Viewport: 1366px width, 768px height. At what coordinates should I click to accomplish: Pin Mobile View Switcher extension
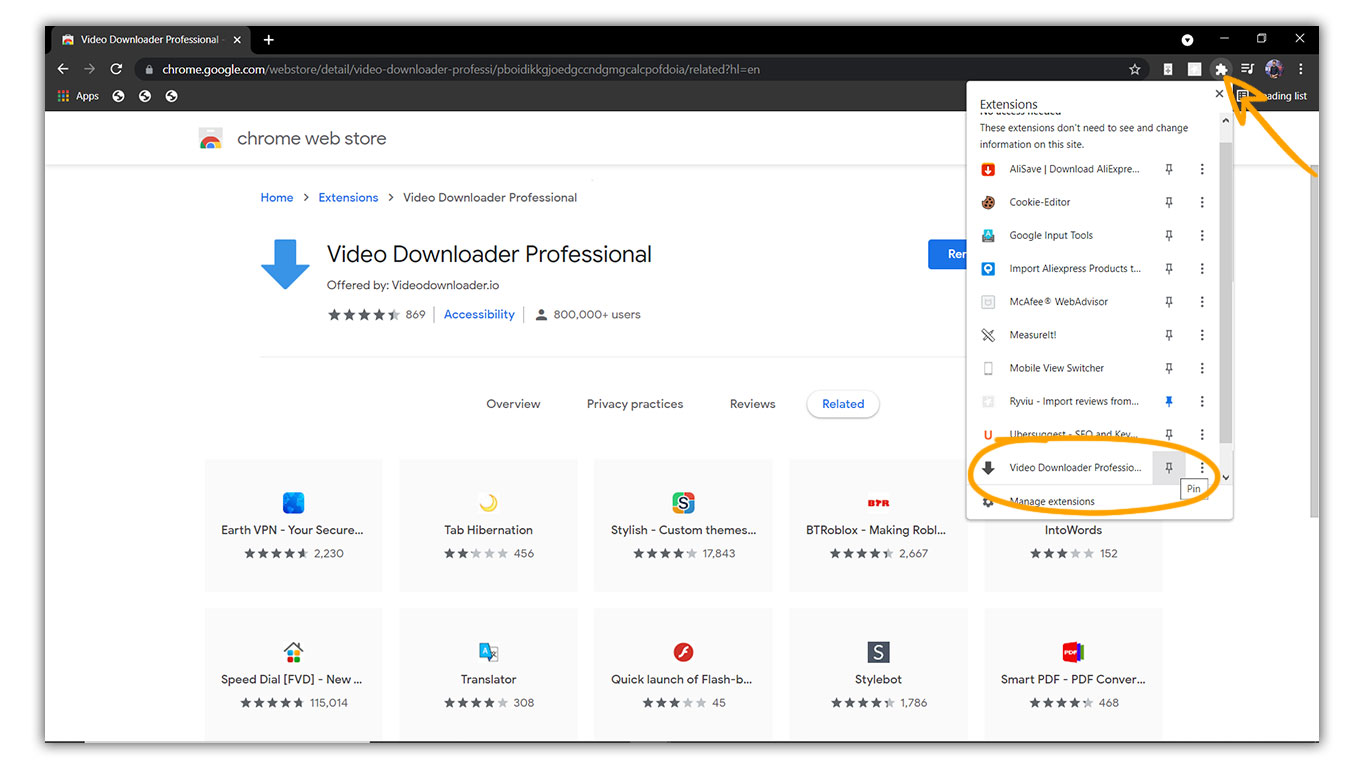tap(1168, 368)
